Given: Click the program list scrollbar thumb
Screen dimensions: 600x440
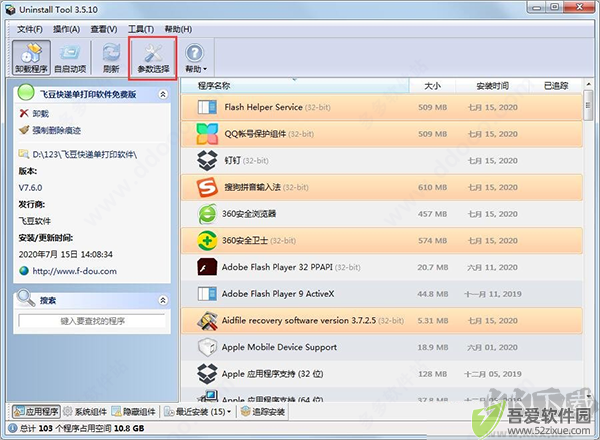Looking at the screenshot, I should tap(588, 105).
